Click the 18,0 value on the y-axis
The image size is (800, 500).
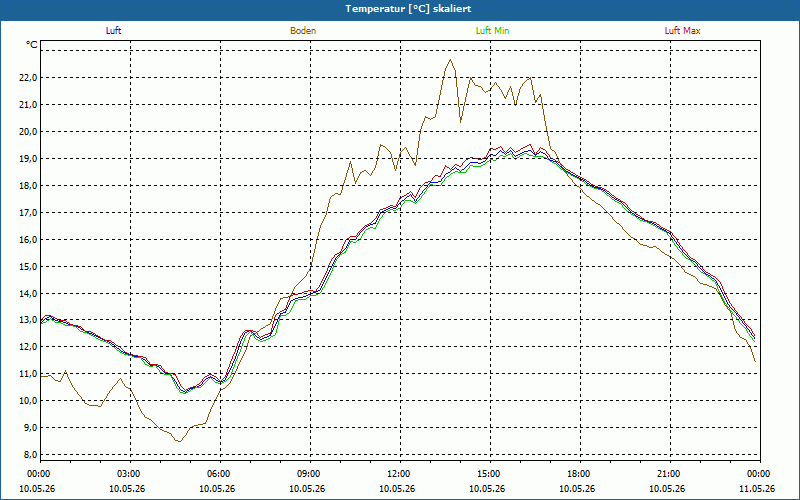[28, 186]
